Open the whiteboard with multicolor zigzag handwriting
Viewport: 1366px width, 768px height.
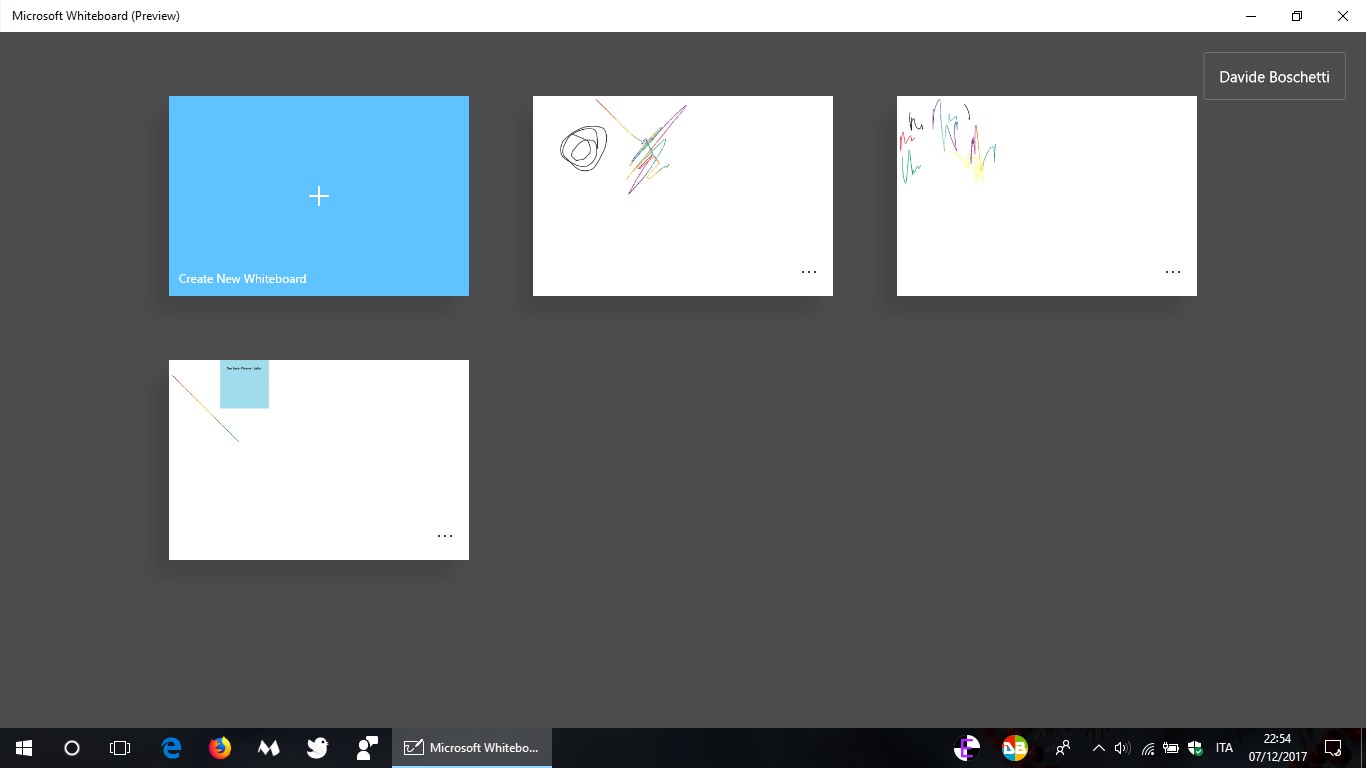(1047, 196)
